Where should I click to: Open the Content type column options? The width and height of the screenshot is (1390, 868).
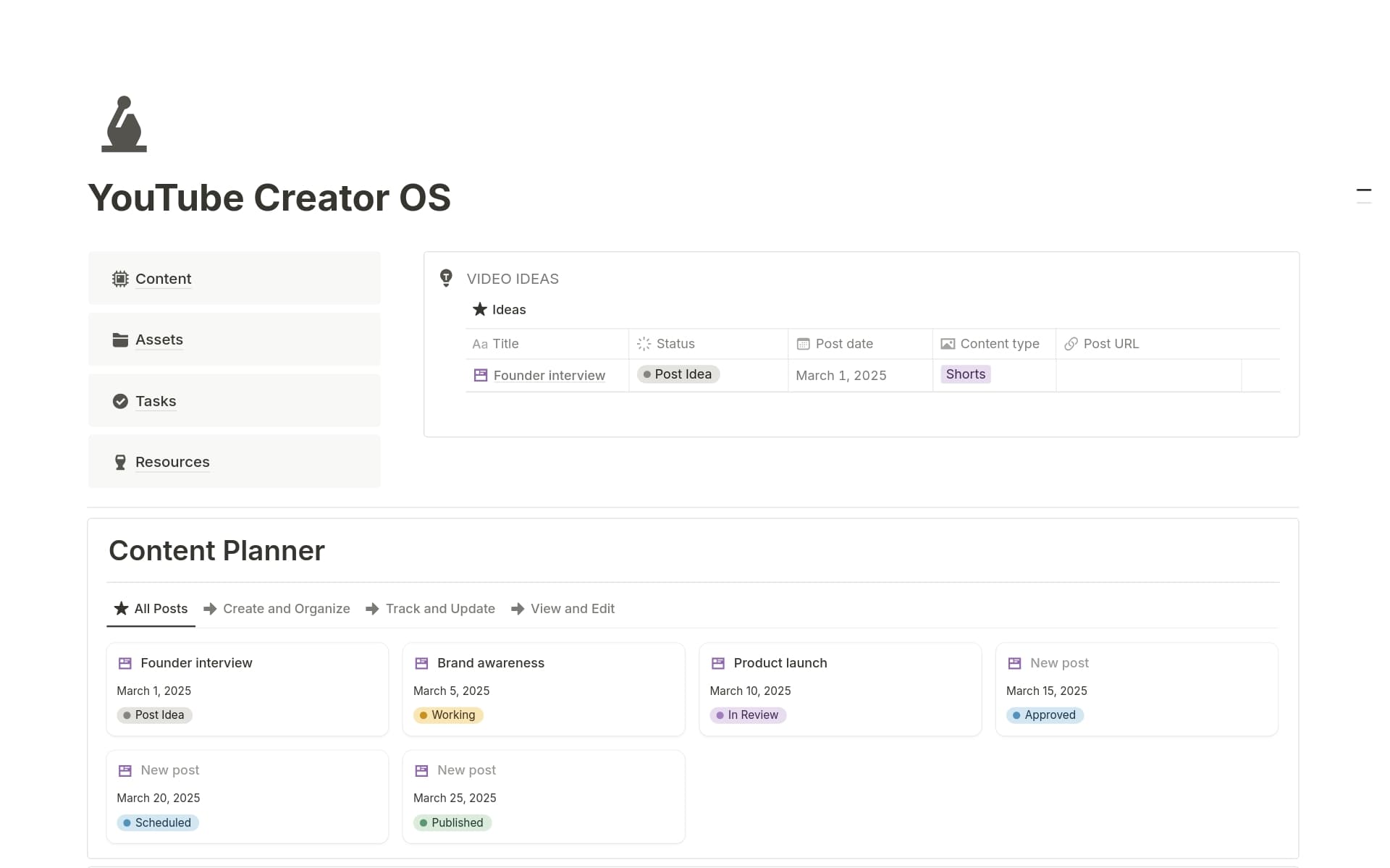(x=999, y=344)
